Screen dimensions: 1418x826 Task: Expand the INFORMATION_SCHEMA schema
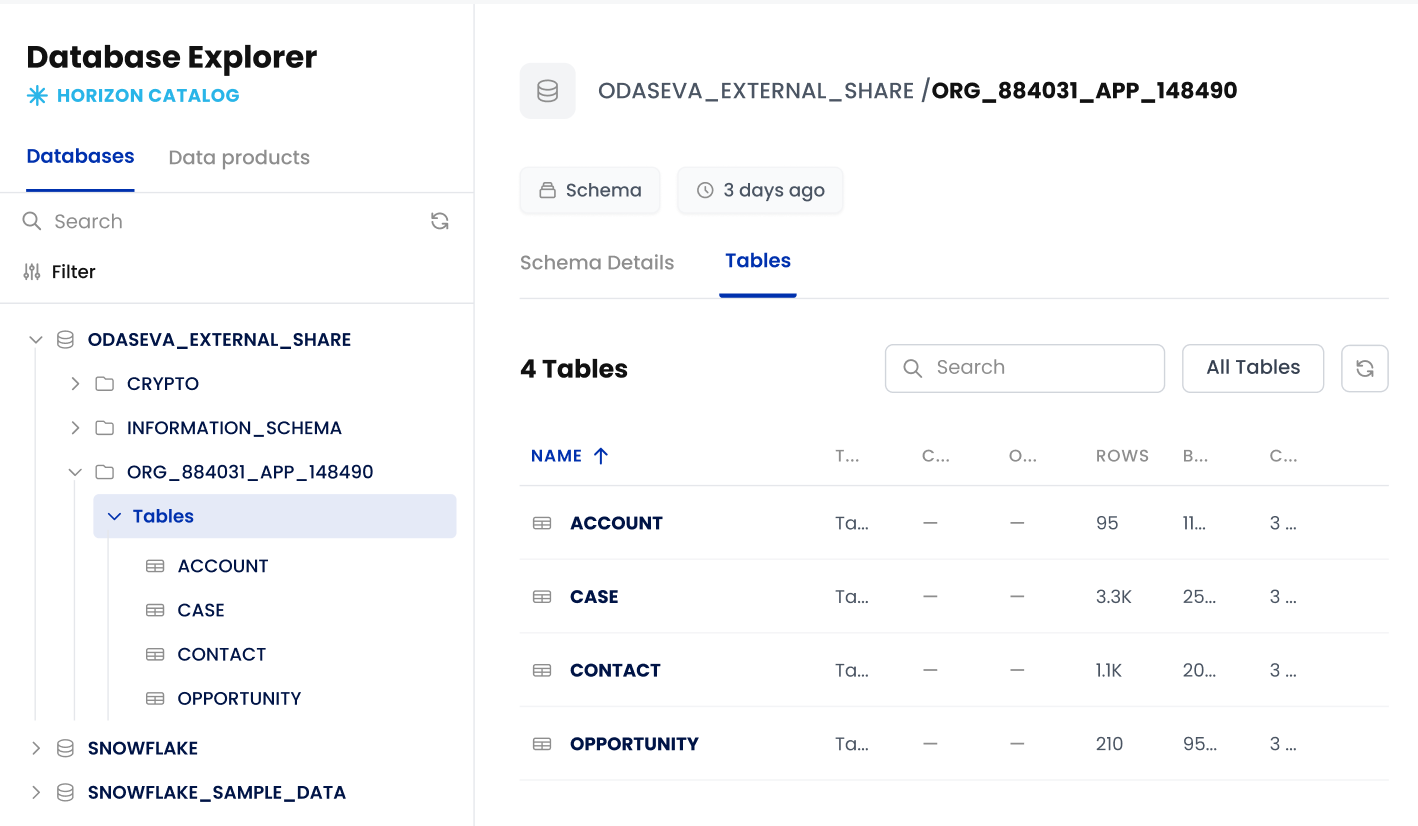pyautogui.click(x=75, y=428)
